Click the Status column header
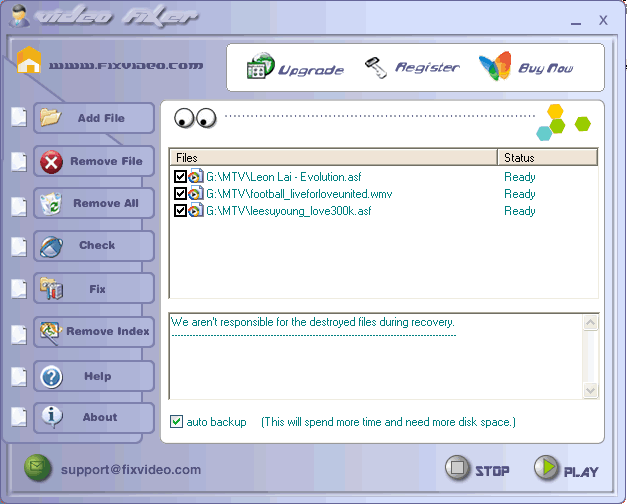This screenshot has width=627, height=504. click(547, 157)
